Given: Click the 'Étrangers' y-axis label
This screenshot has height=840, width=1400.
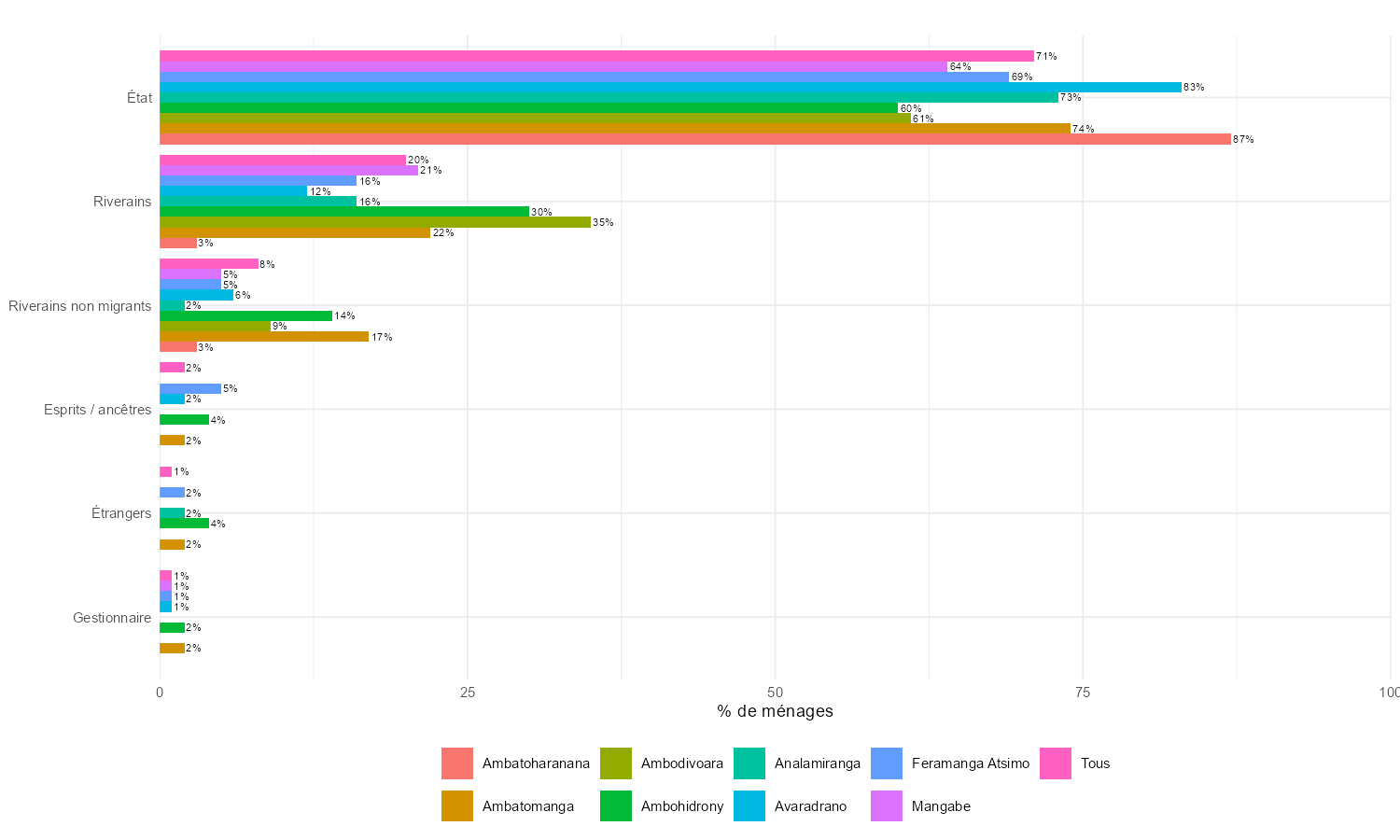Looking at the screenshot, I should click(120, 513).
